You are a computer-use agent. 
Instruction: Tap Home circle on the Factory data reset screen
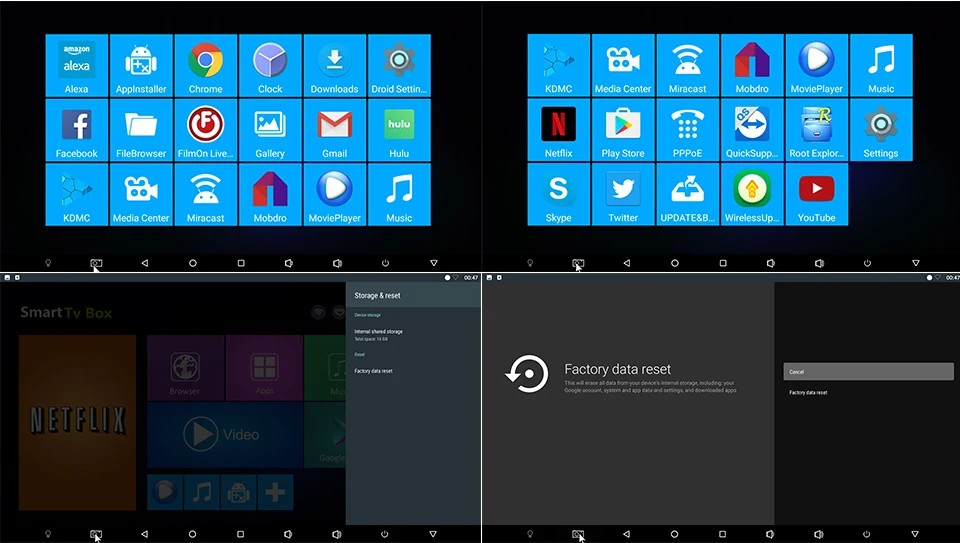pos(674,534)
